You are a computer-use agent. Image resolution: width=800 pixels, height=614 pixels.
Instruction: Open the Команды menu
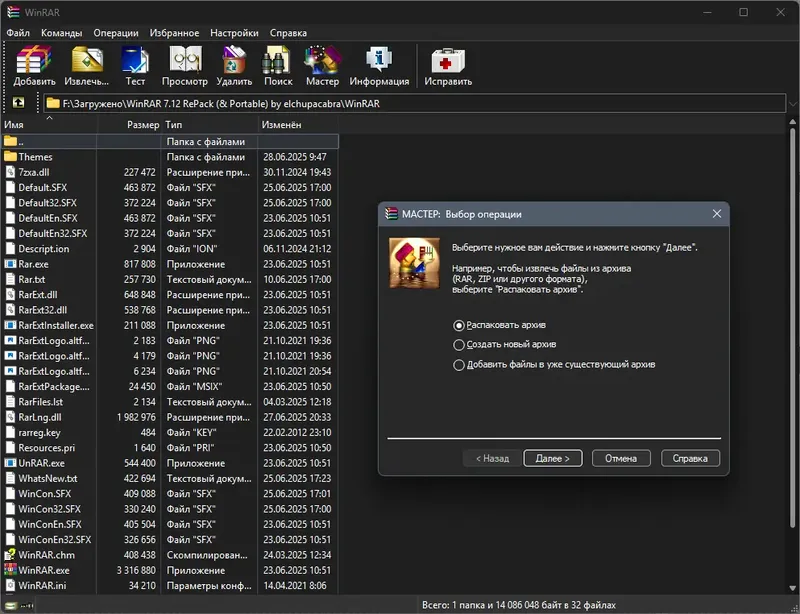click(x=61, y=33)
